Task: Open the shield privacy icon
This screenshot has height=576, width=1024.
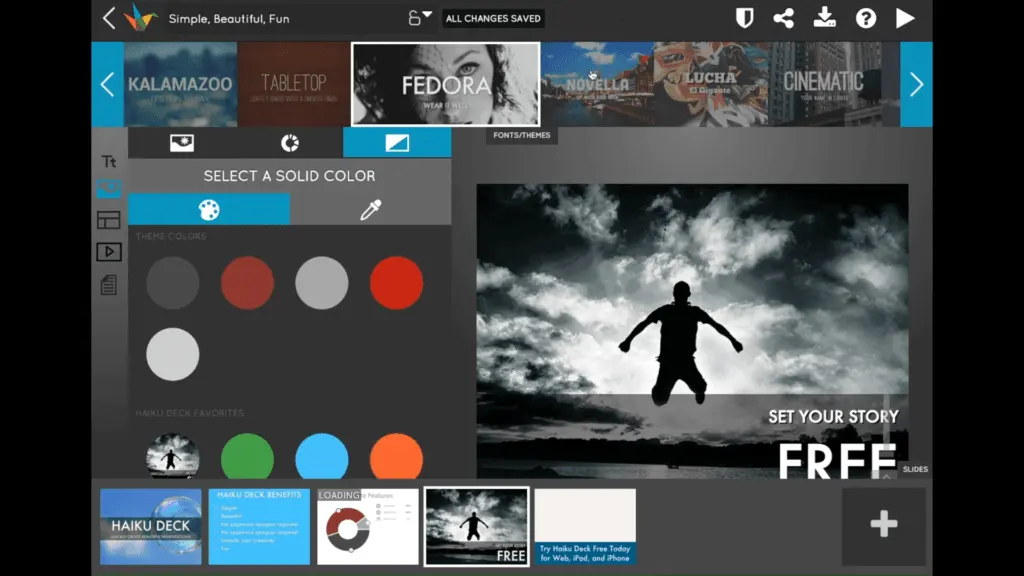Action: (744, 18)
